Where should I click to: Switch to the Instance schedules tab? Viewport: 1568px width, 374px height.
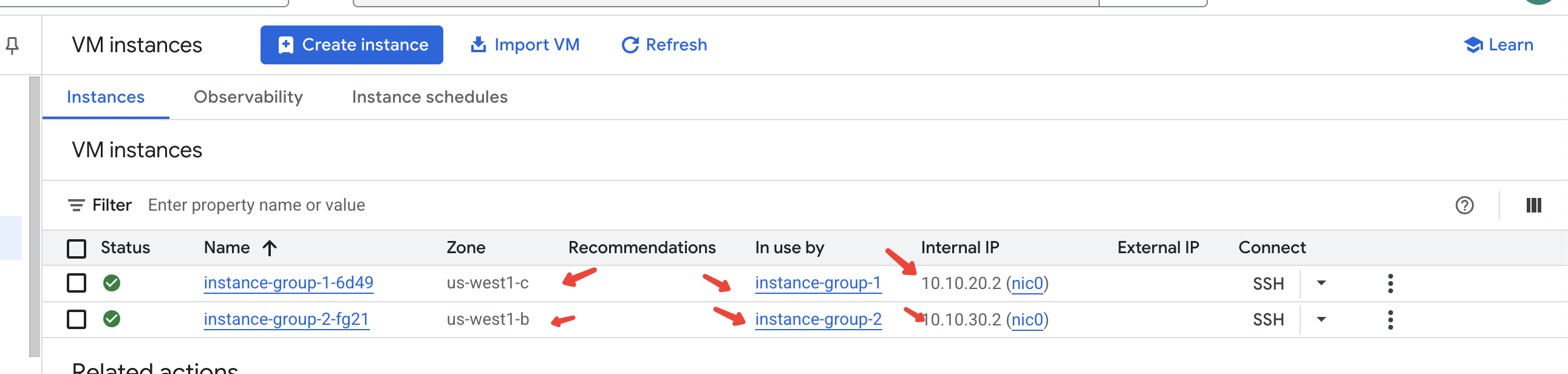pyautogui.click(x=429, y=97)
